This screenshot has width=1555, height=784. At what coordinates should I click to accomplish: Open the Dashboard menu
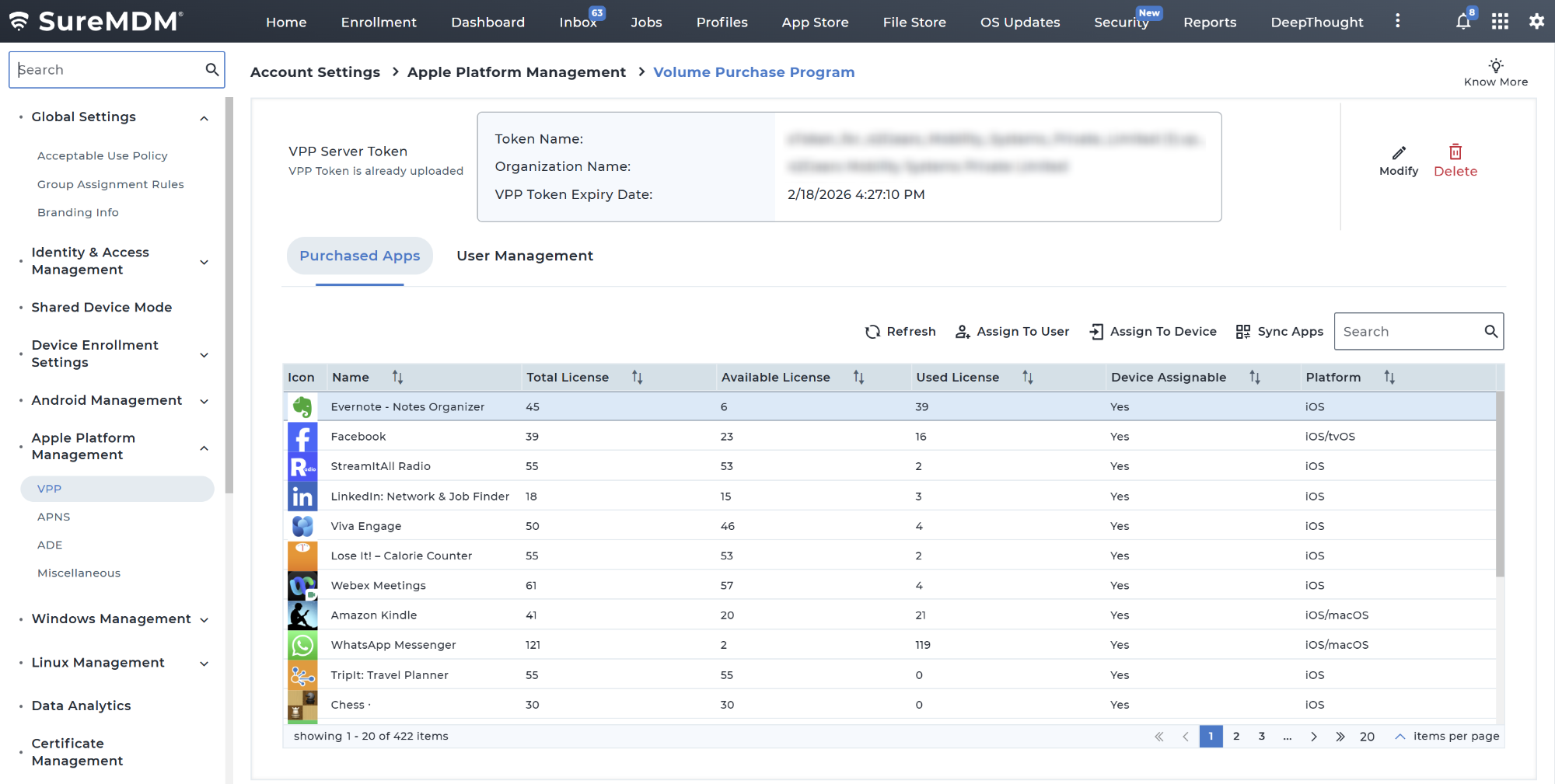487,22
